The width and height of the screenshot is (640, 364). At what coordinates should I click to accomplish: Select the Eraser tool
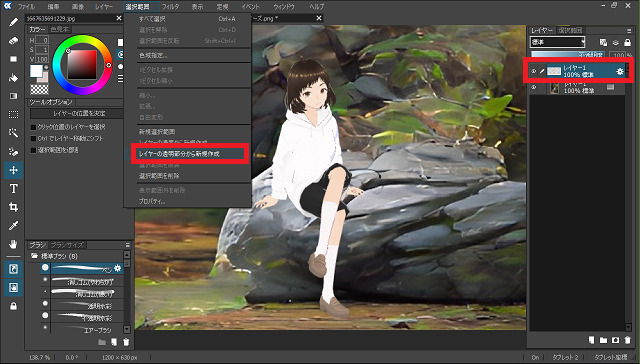pyautogui.click(x=13, y=40)
